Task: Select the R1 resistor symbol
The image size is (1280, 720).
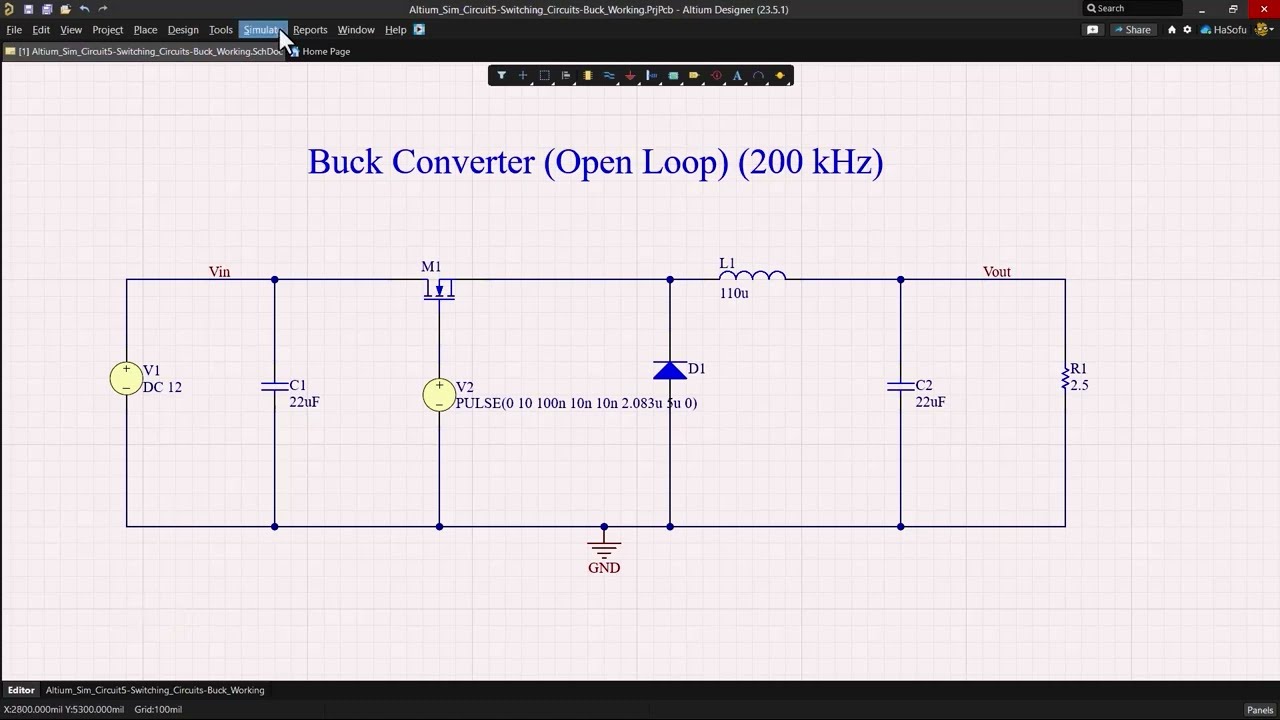Action: pos(1065,378)
